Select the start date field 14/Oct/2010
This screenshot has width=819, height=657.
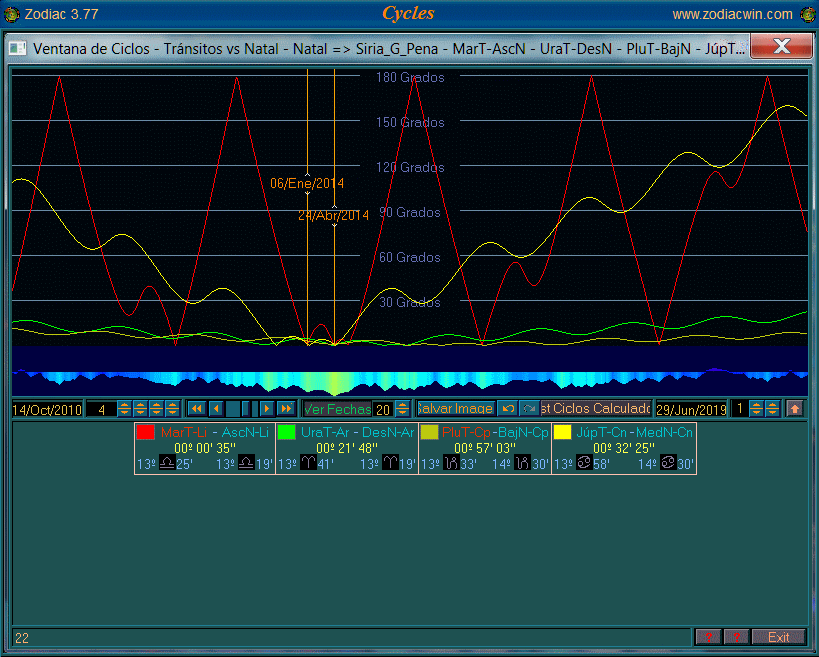(48, 409)
